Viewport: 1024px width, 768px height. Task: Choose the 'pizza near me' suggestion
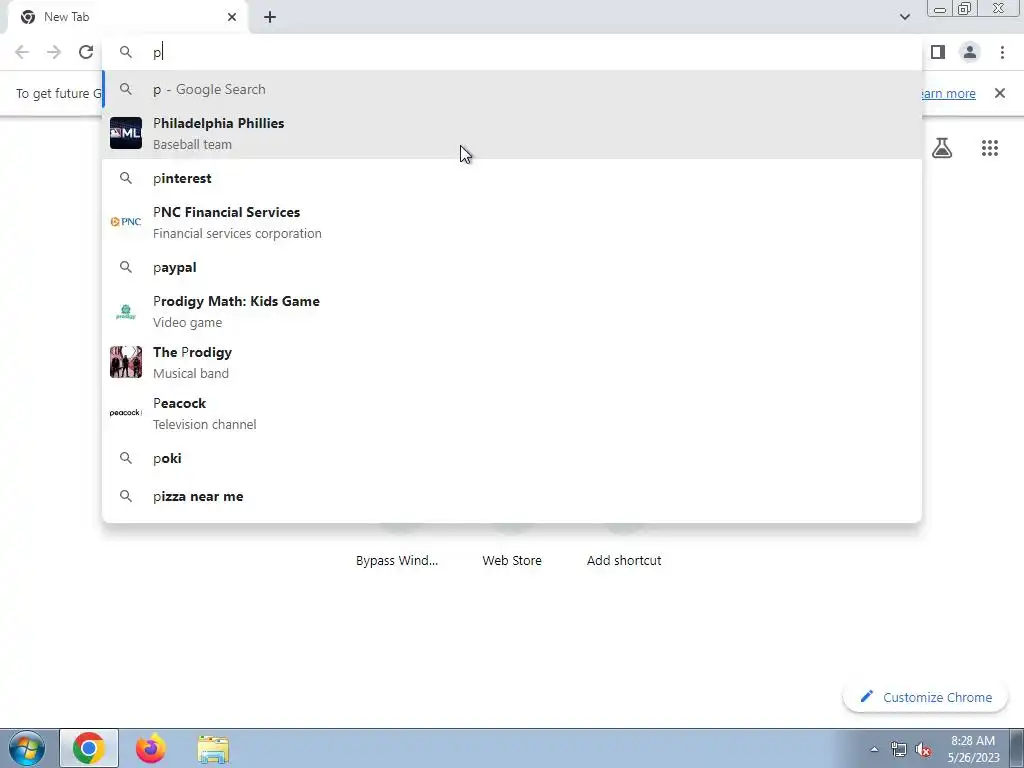tap(512, 496)
